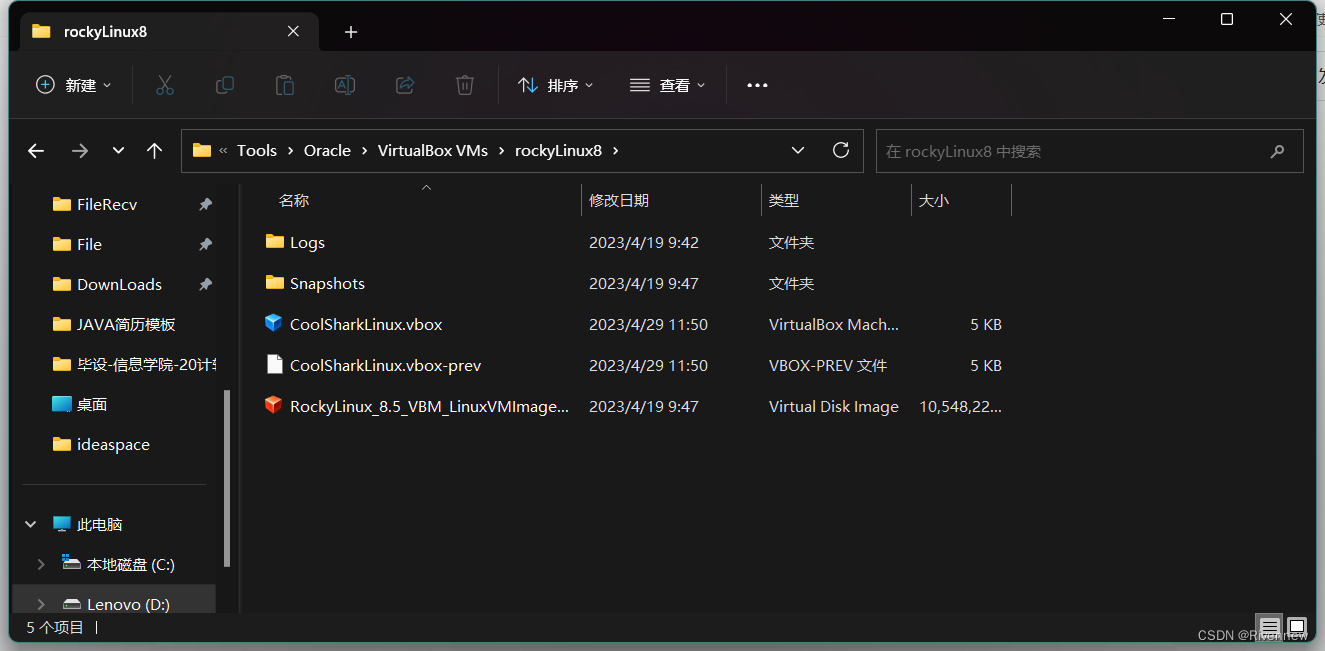Image resolution: width=1325 pixels, height=651 pixels.
Task: Select the 'VBOX-PREV 文件' type text
Action: coord(828,365)
